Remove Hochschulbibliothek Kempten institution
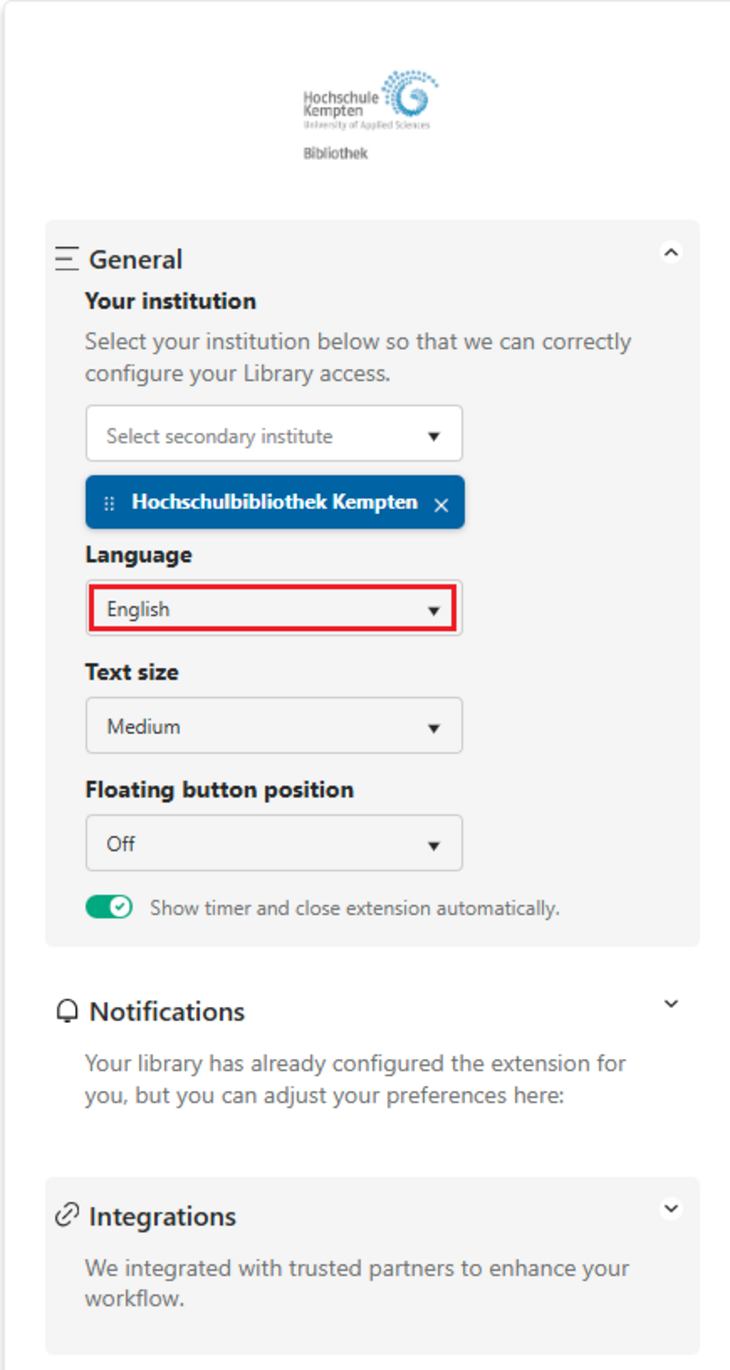The image size is (730, 1370). 441,505
